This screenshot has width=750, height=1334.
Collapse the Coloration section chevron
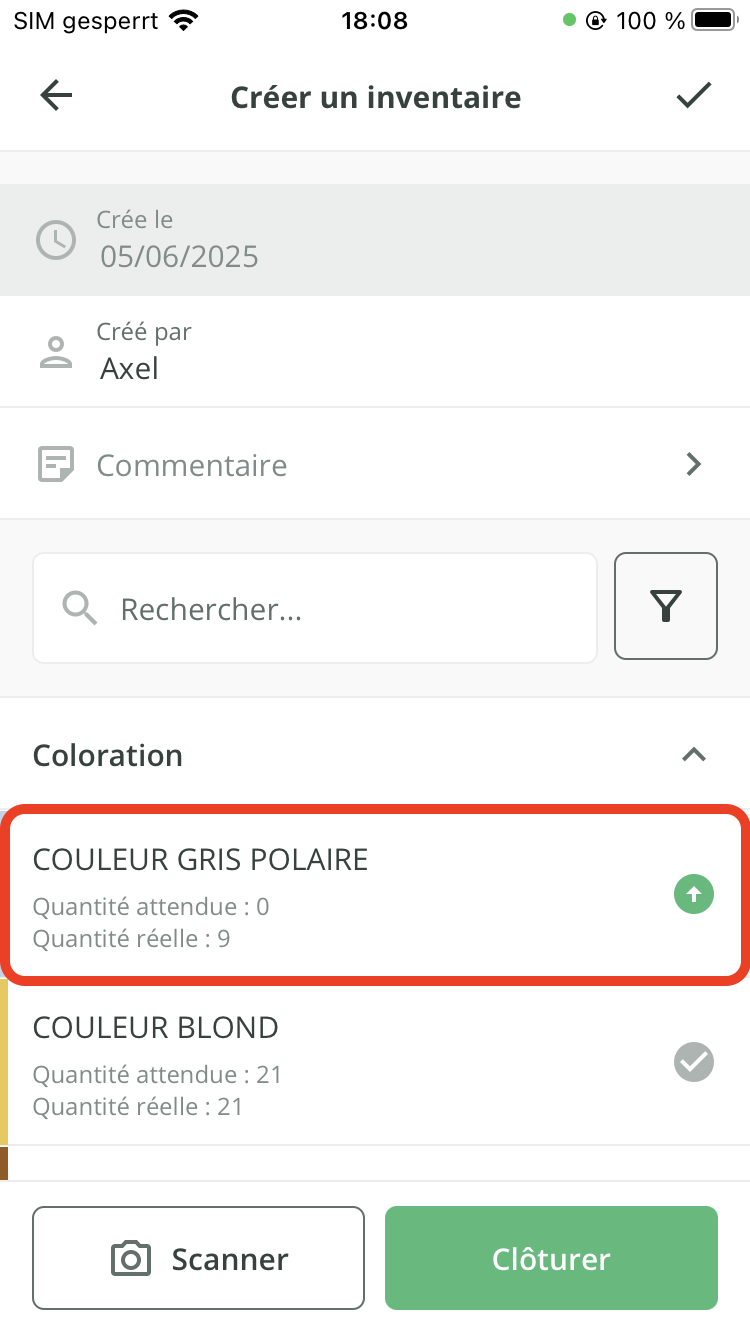tap(694, 755)
